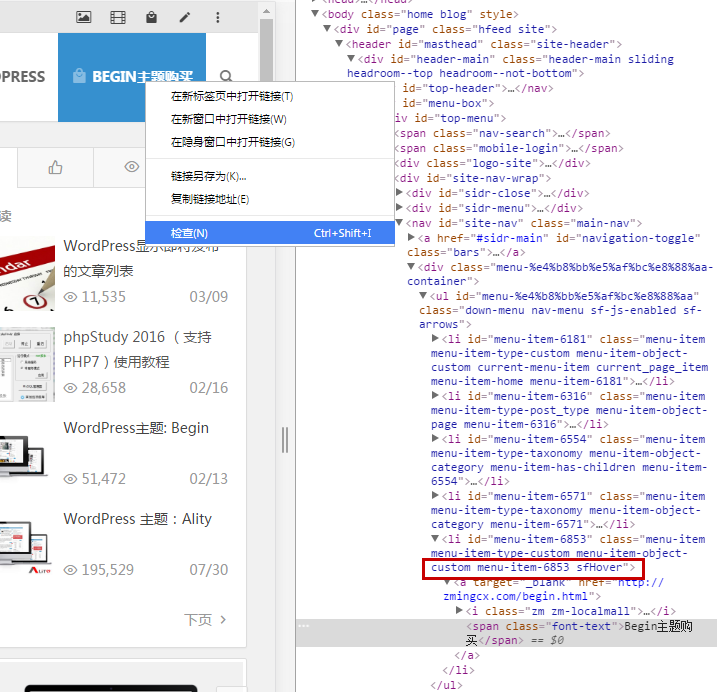Click bag icon beside BEGIN主题购买
This screenshot has width=717, height=692.
tap(79, 76)
